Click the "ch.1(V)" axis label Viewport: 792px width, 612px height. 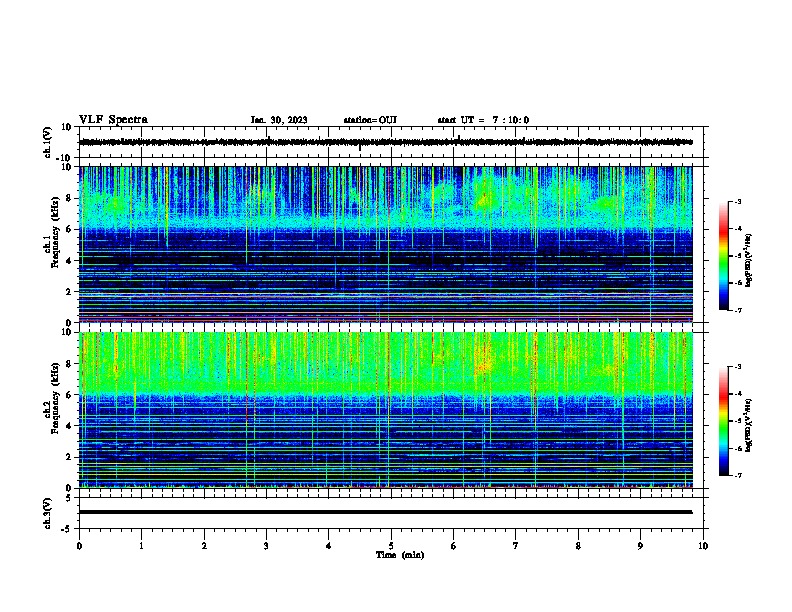48,142
